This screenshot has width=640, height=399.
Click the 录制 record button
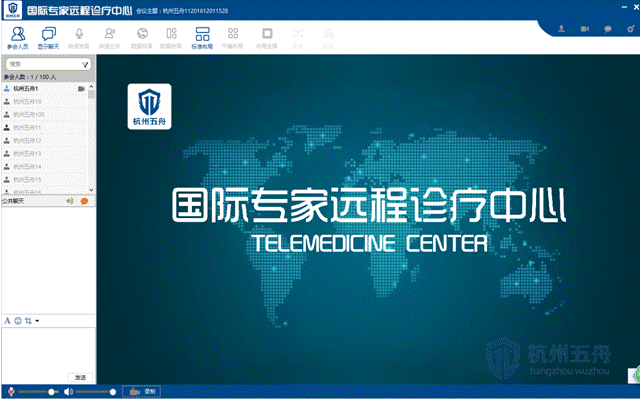(142, 392)
